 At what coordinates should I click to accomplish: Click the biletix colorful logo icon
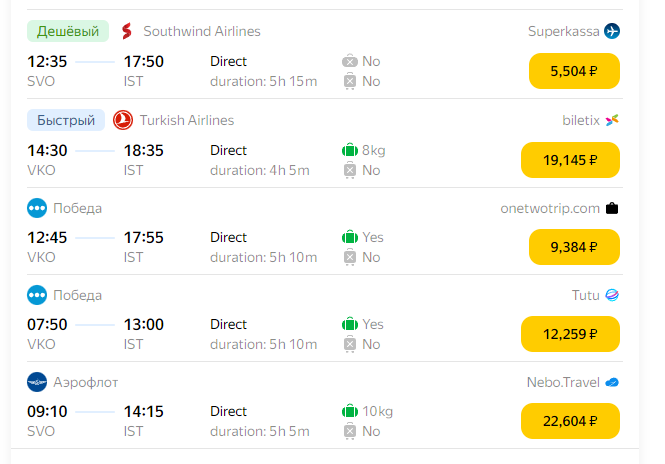tap(612, 120)
